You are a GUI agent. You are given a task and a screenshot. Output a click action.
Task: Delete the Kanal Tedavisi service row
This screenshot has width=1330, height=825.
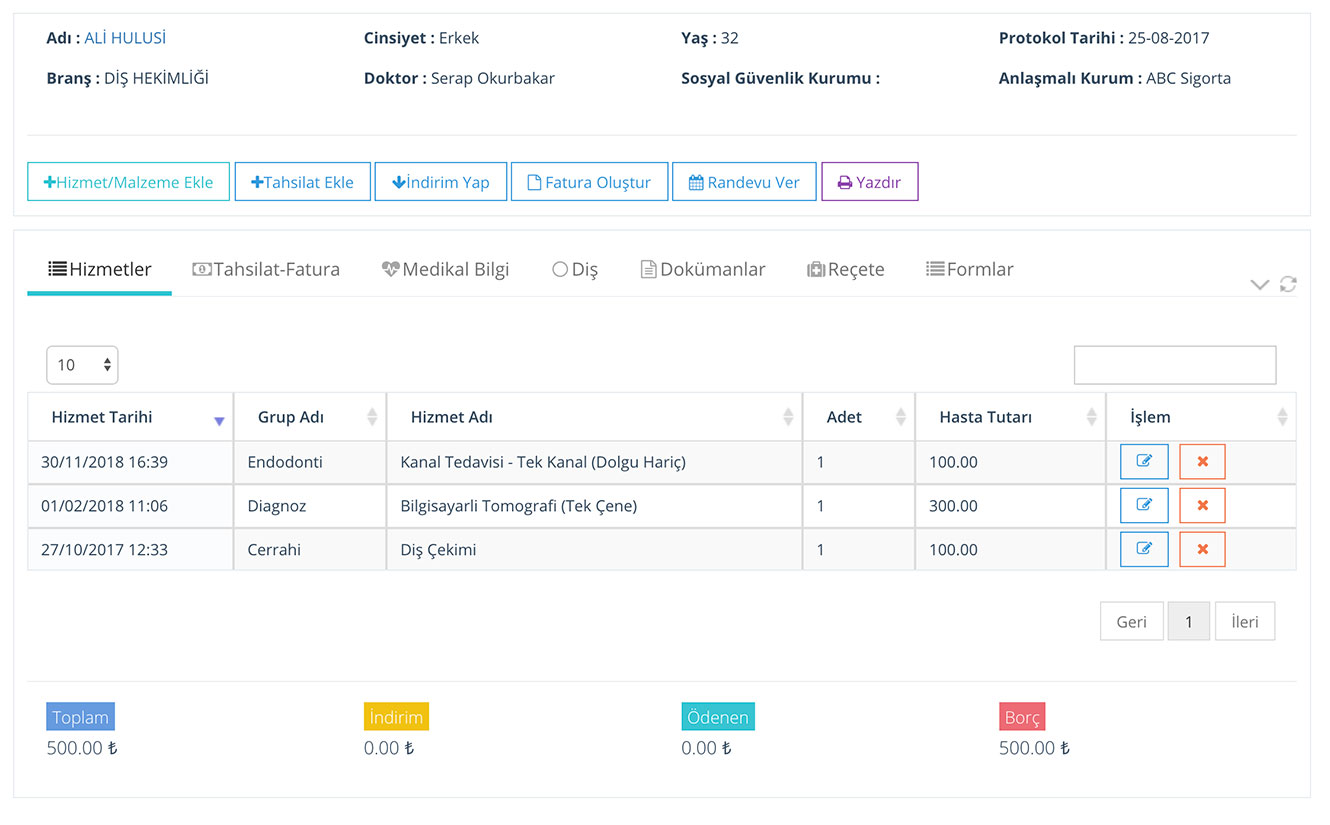(1202, 462)
